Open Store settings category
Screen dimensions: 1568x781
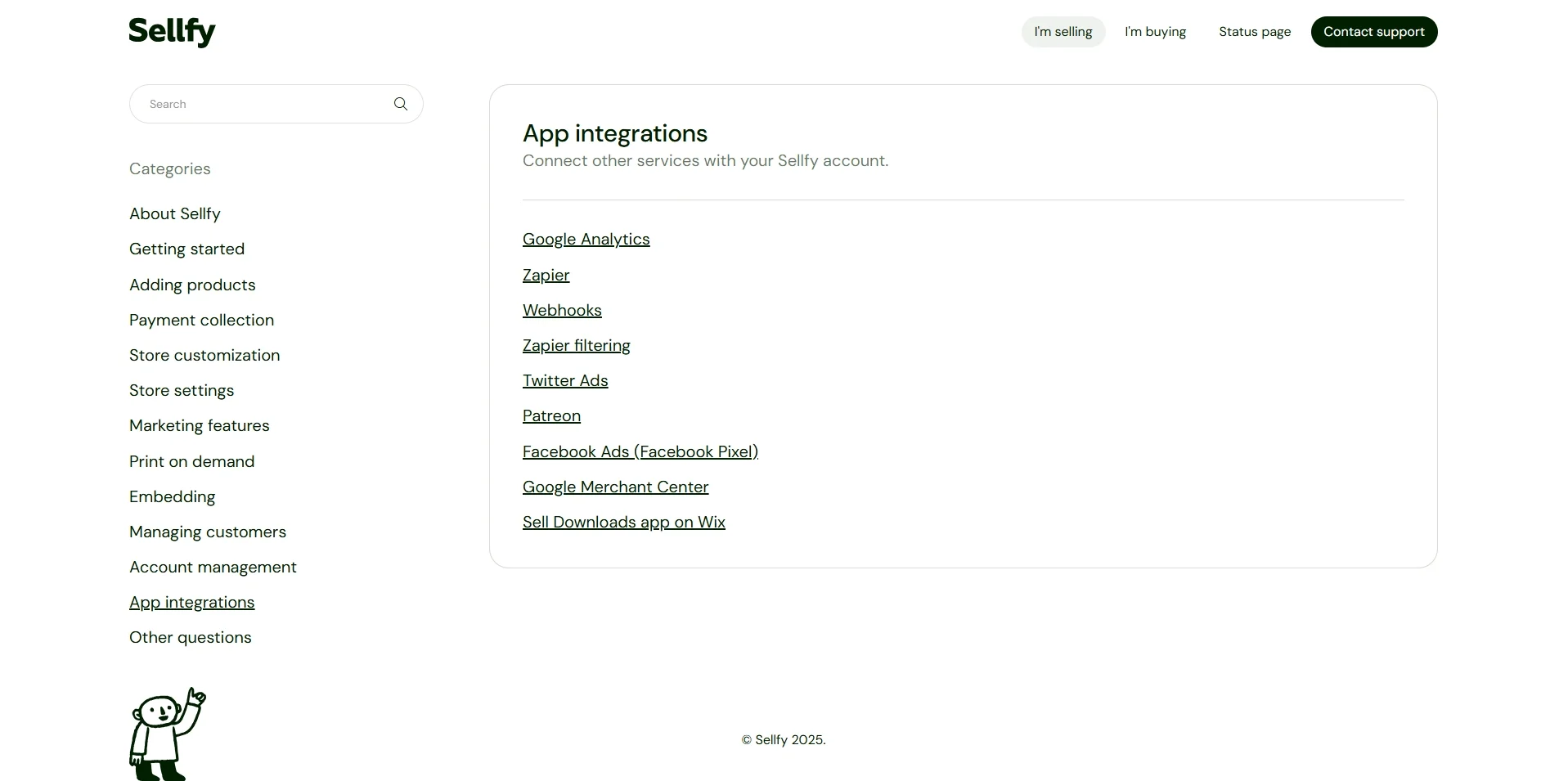point(182,390)
